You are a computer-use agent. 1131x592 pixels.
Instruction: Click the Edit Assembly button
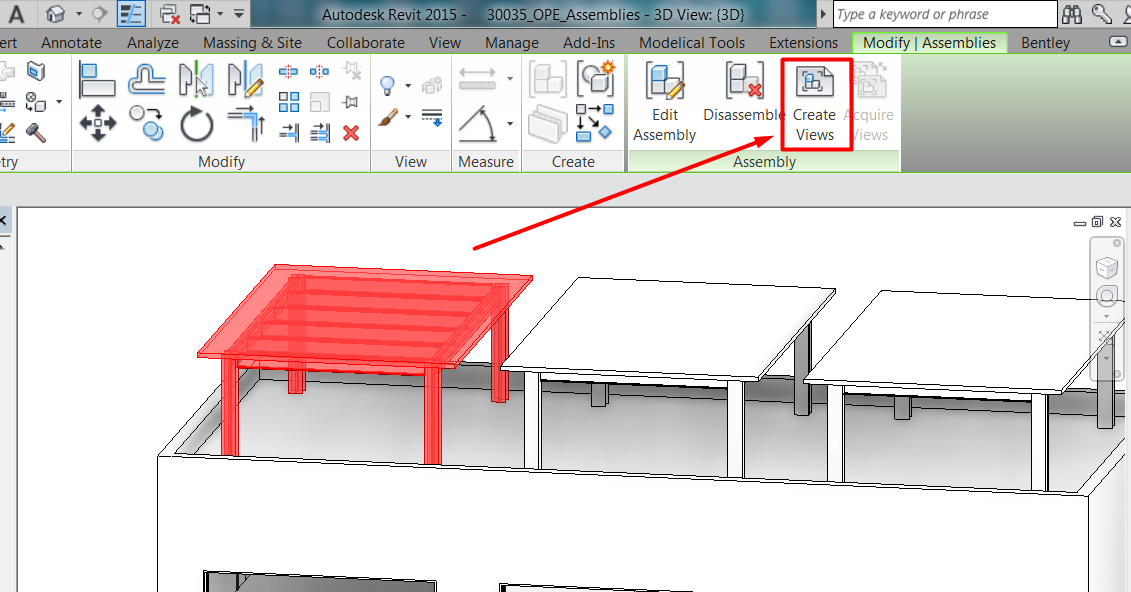664,102
